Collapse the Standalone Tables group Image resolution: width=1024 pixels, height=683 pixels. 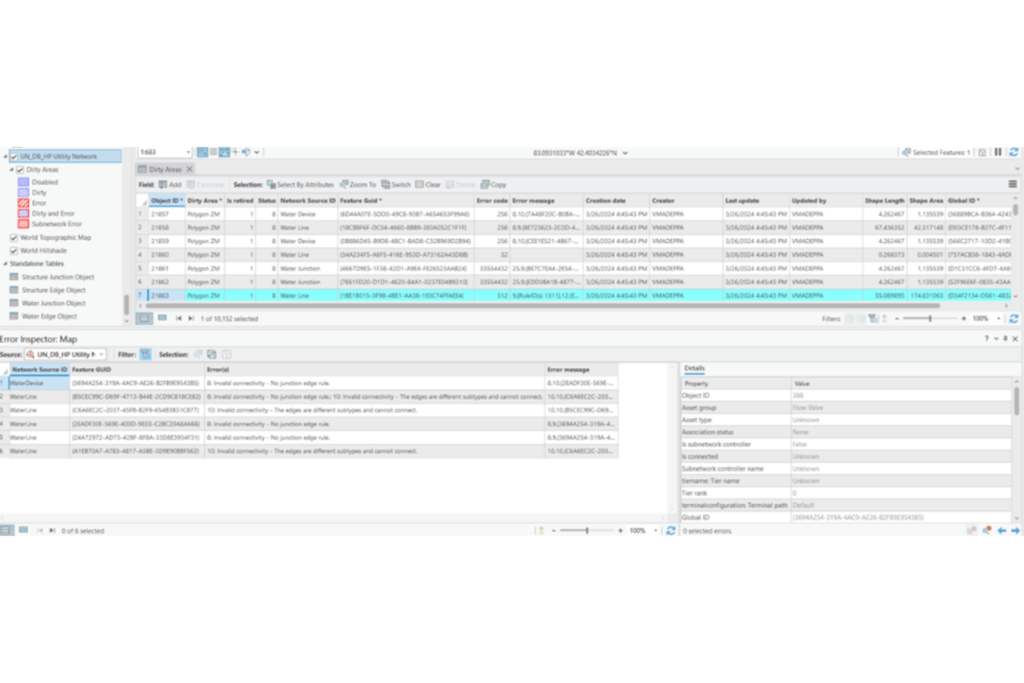4,263
